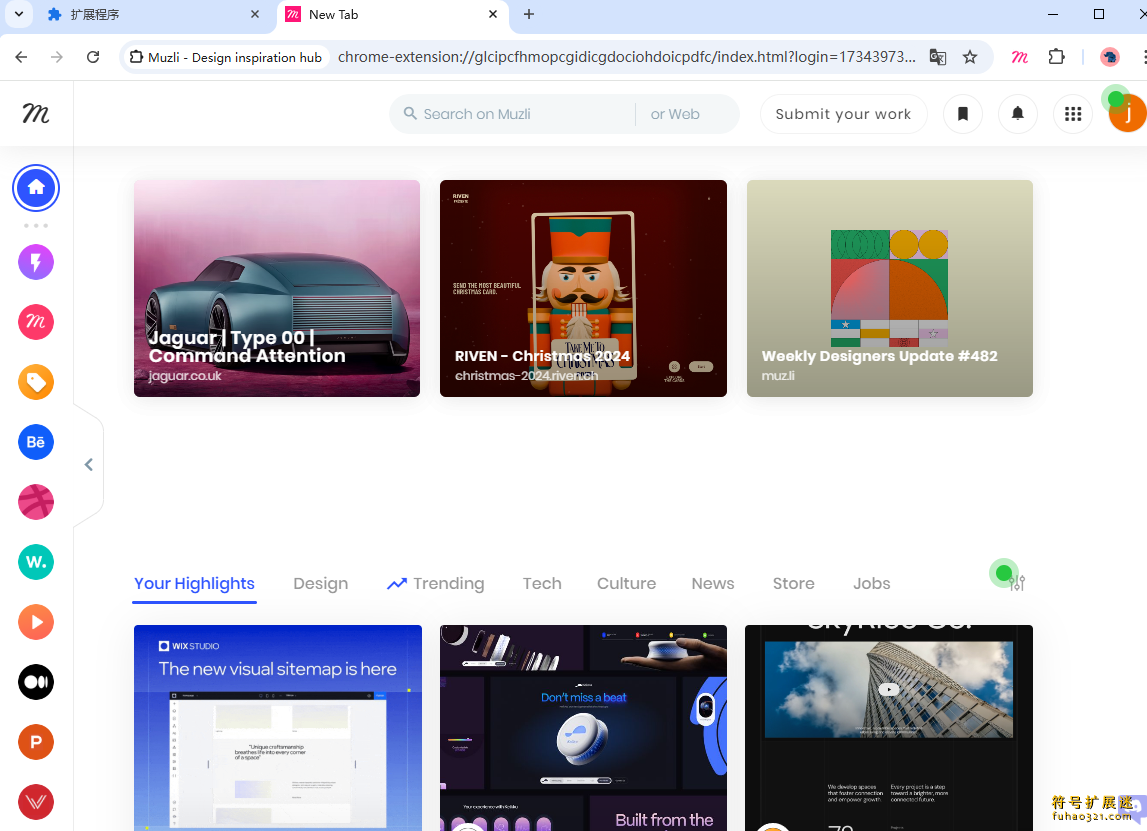Open the Chrome extensions puzzle icon
Viewport: 1147px width, 831px height.
(1056, 57)
